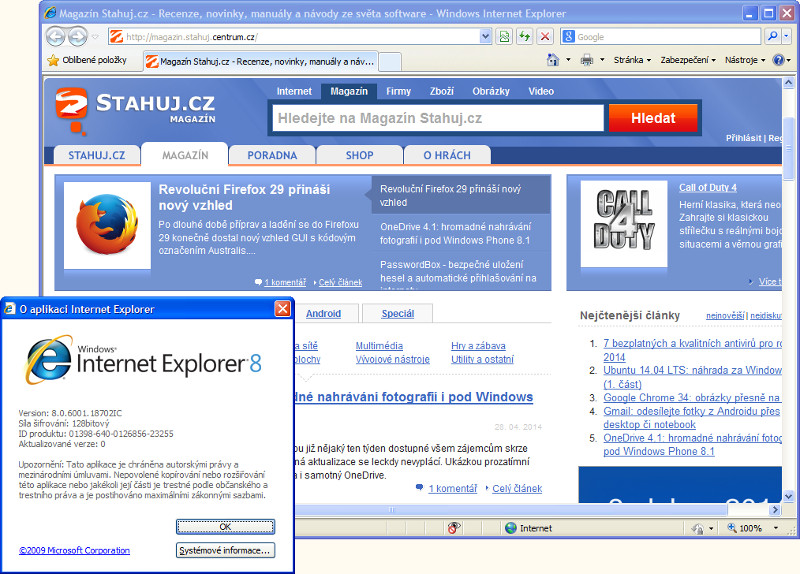Select the Magazín Stahuj.cz browser tab

[261, 62]
